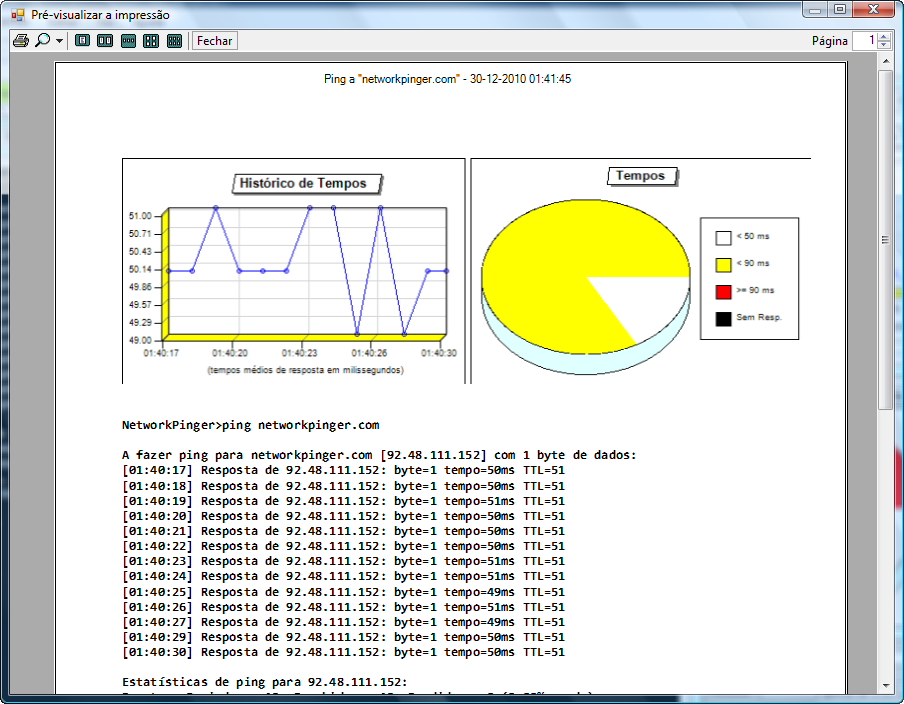Click the red '>= 90 ms' legend swatch
The image size is (904, 704).
pyautogui.click(x=724, y=292)
